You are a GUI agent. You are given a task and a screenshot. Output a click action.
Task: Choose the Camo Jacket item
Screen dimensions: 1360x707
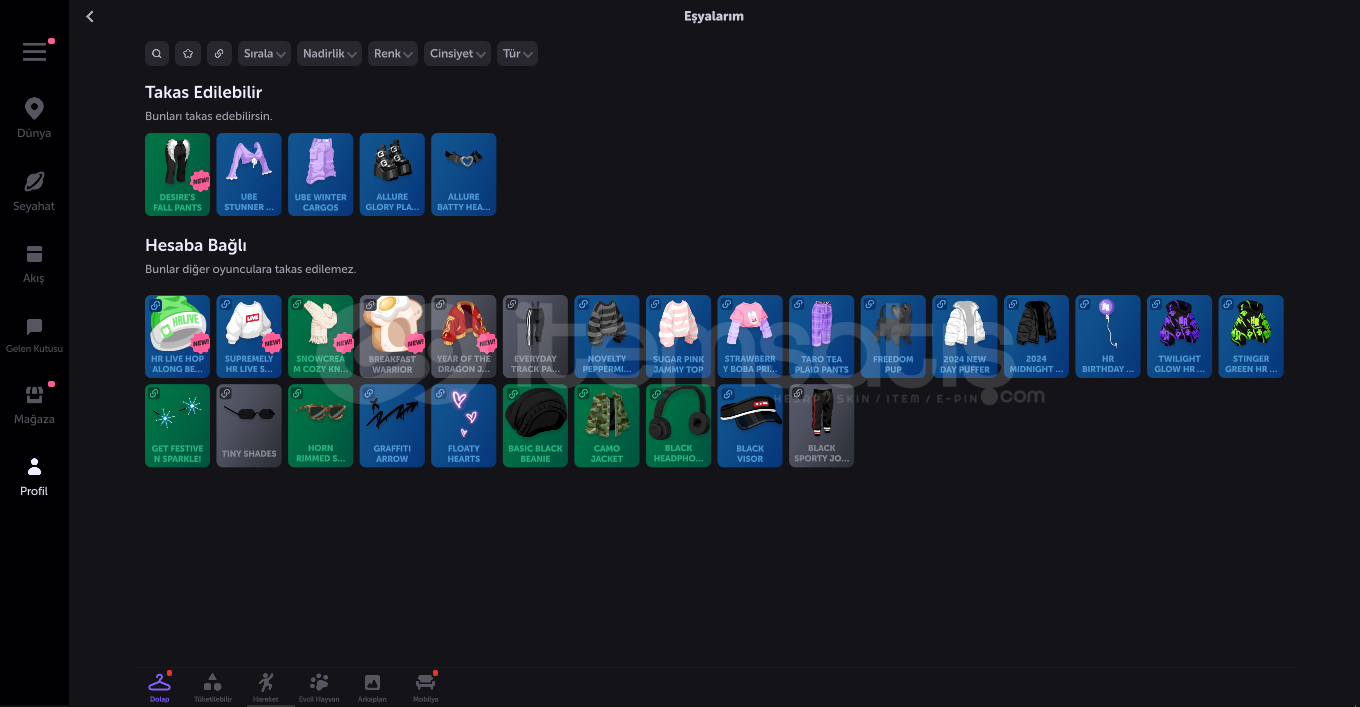pos(606,426)
